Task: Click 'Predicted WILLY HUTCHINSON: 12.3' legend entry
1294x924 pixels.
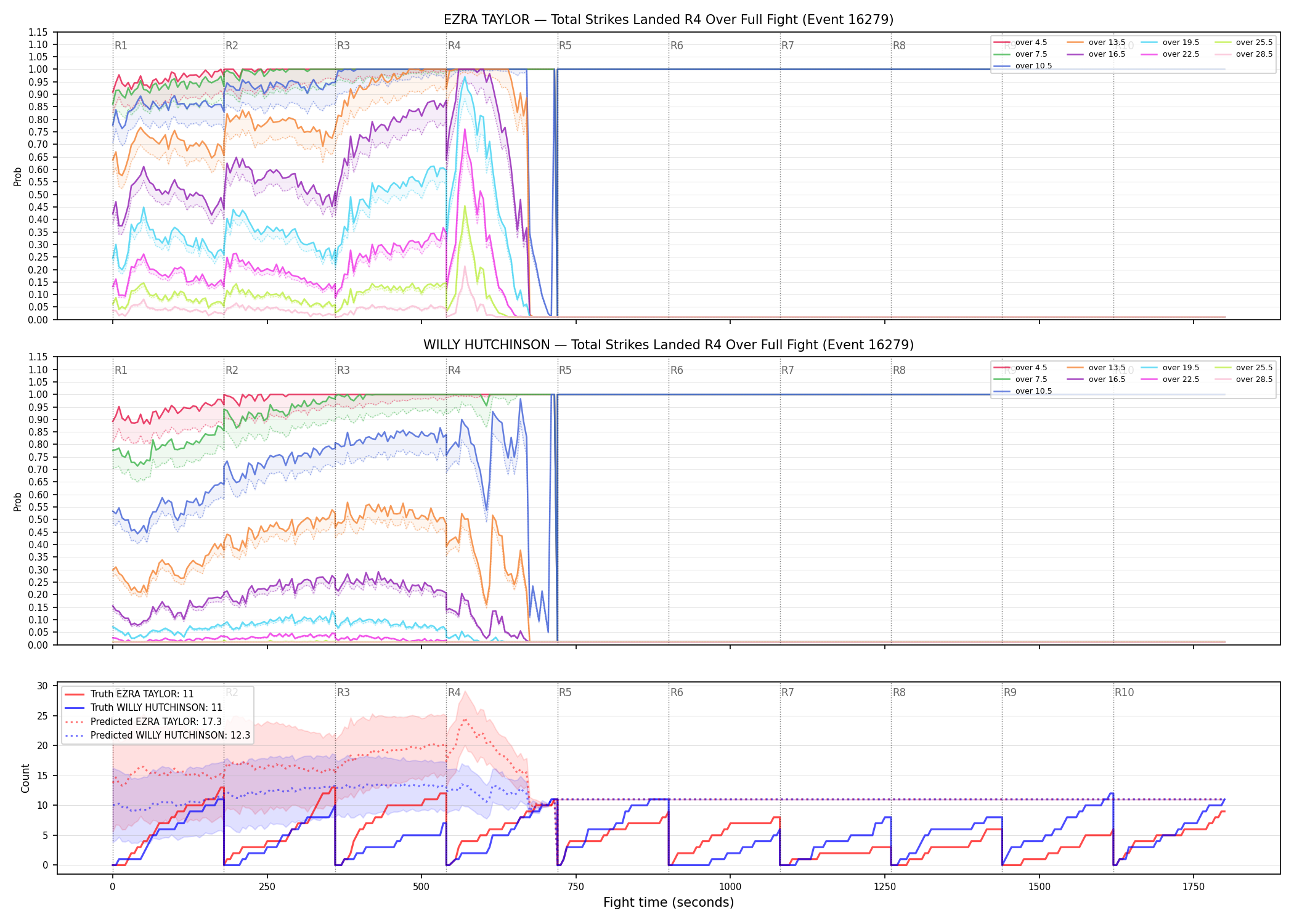Action: tap(158, 736)
